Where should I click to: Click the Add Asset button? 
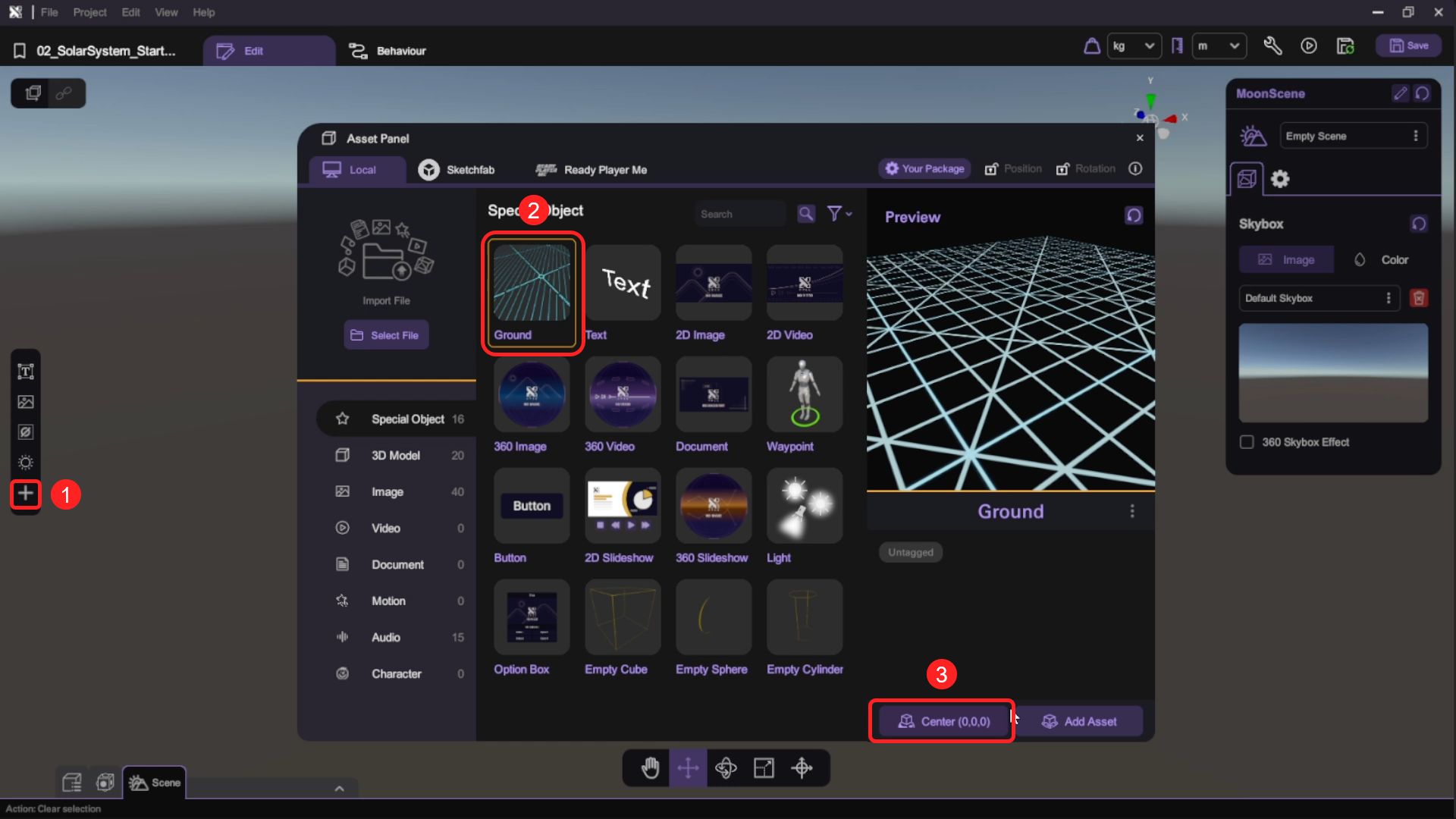[x=1079, y=721]
